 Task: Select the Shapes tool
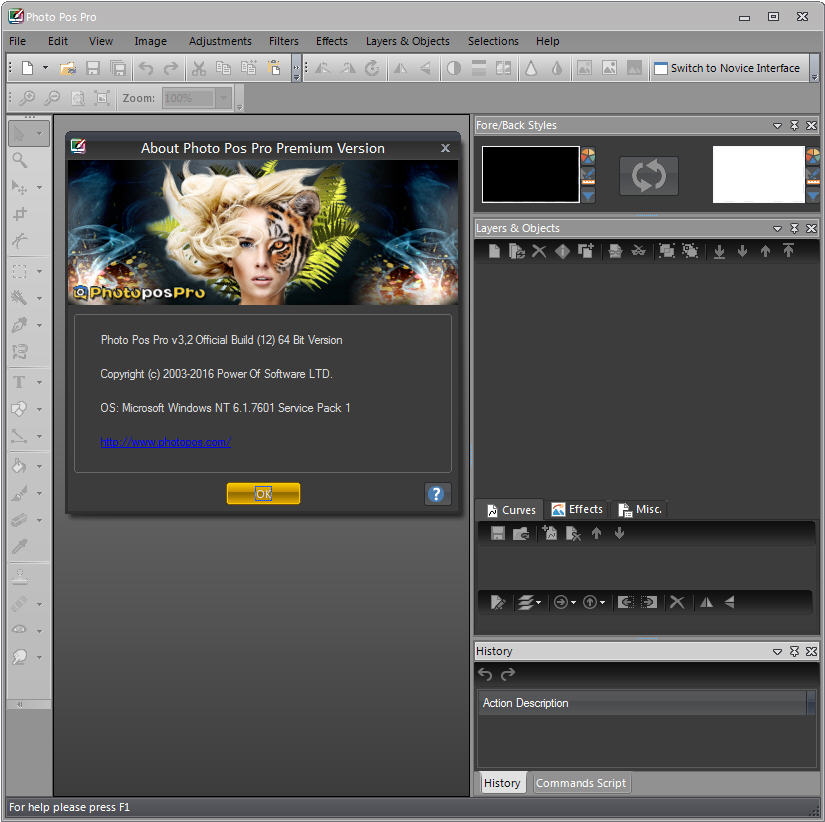[20, 409]
